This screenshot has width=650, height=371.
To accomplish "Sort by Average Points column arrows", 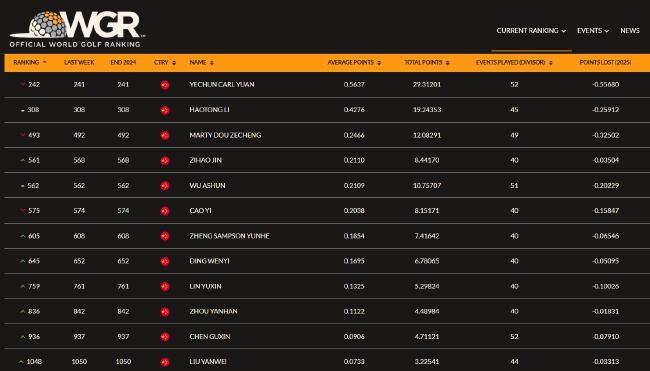I will [x=379, y=63].
